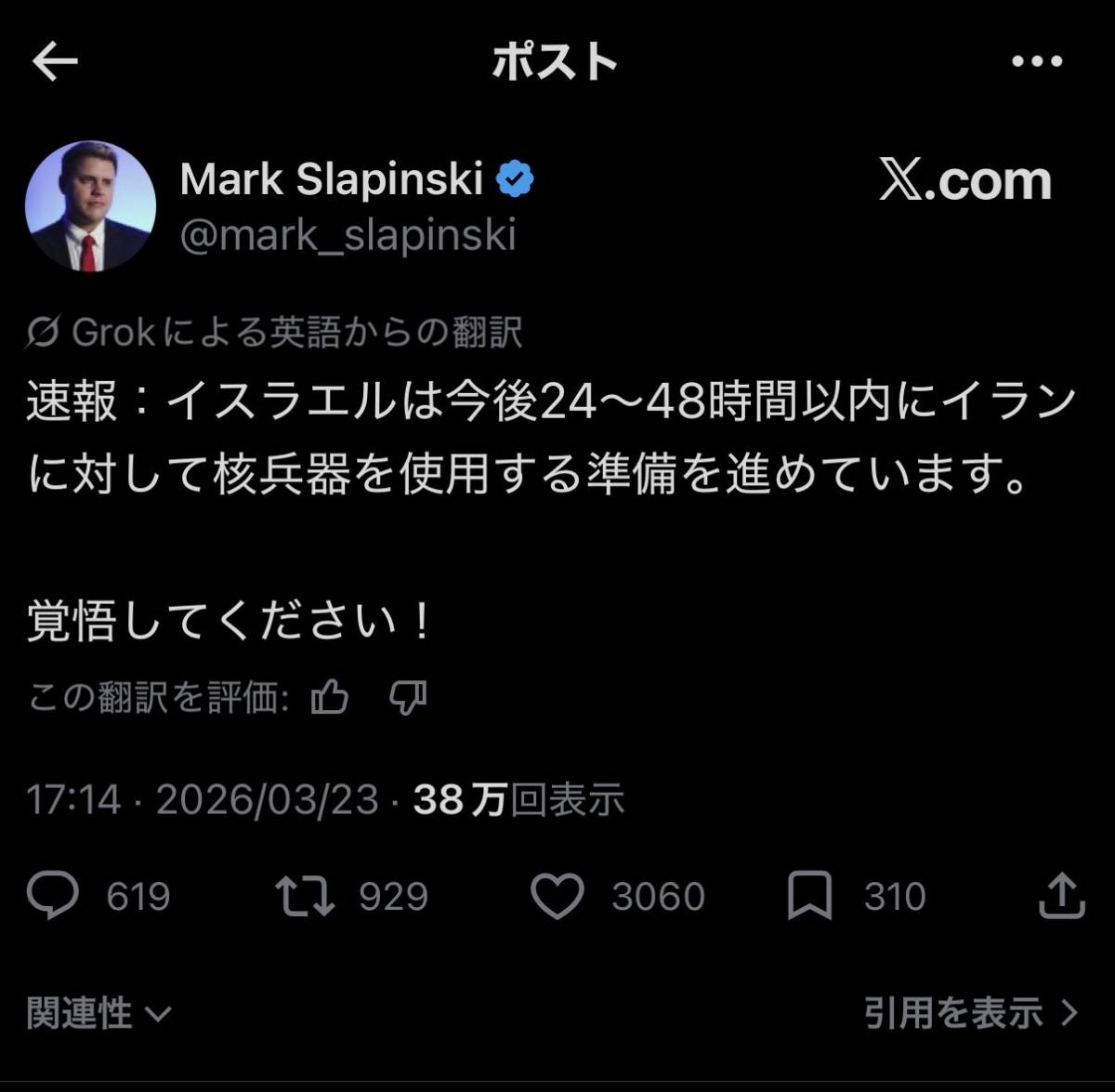The height and width of the screenshot is (1092, 1115).
Task: Open the three-dot more options menu
Action: [x=1036, y=62]
